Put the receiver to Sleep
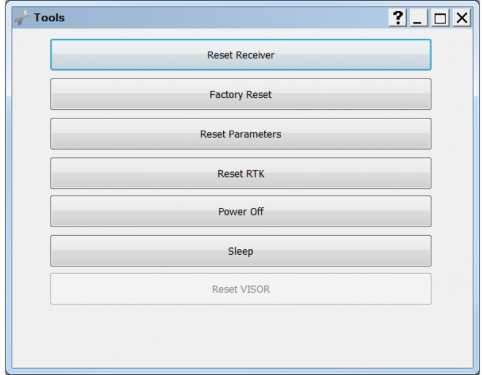The width and height of the screenshot is (485, 375). (241, 251)
